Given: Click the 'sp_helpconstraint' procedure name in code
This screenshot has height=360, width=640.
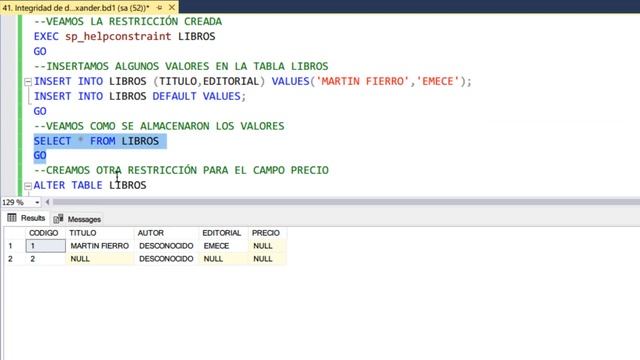Looking at the screenshot, I should (118, 36).
